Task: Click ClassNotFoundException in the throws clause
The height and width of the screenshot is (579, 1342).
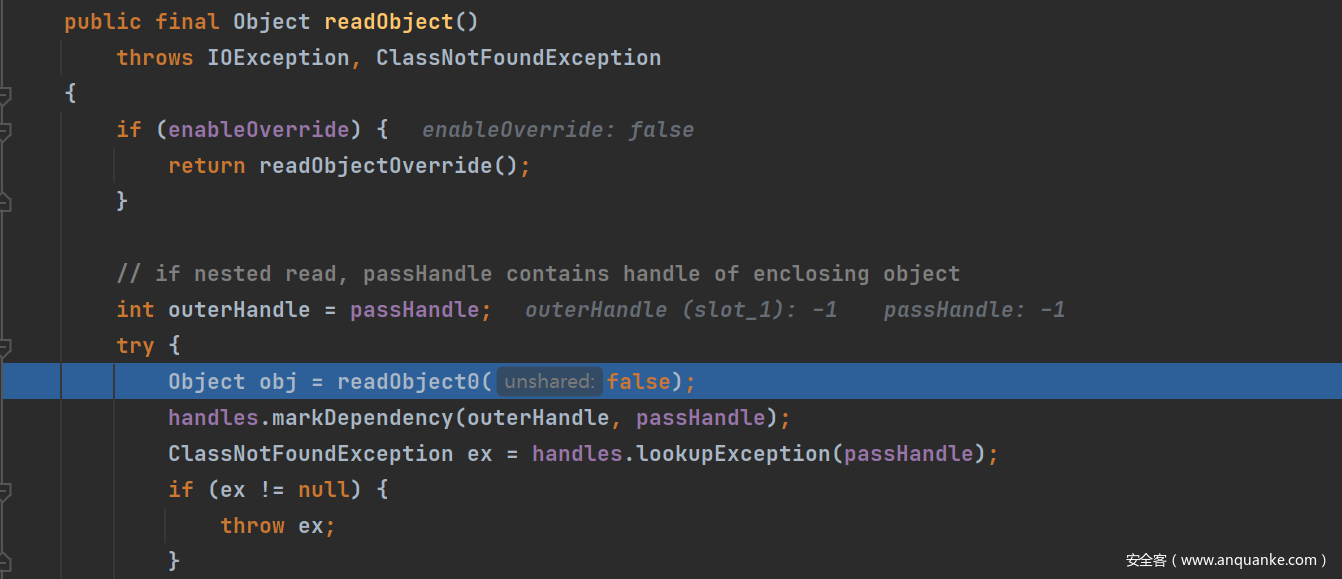Action: [x=518, y=58]
